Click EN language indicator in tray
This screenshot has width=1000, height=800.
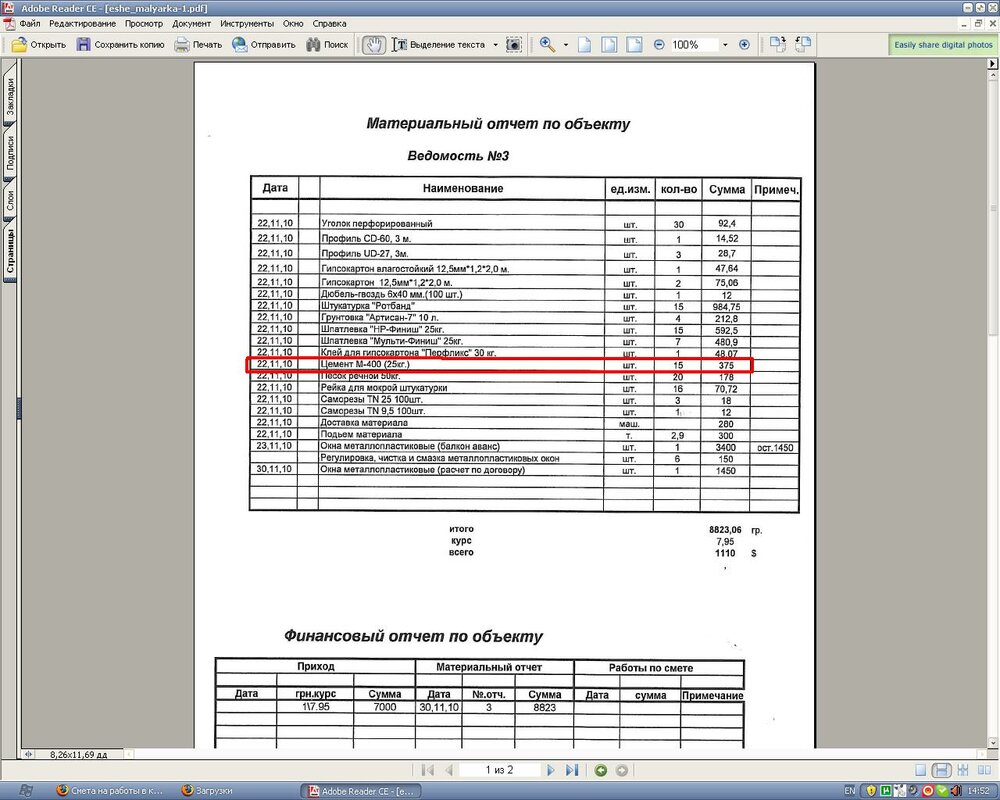849,790
